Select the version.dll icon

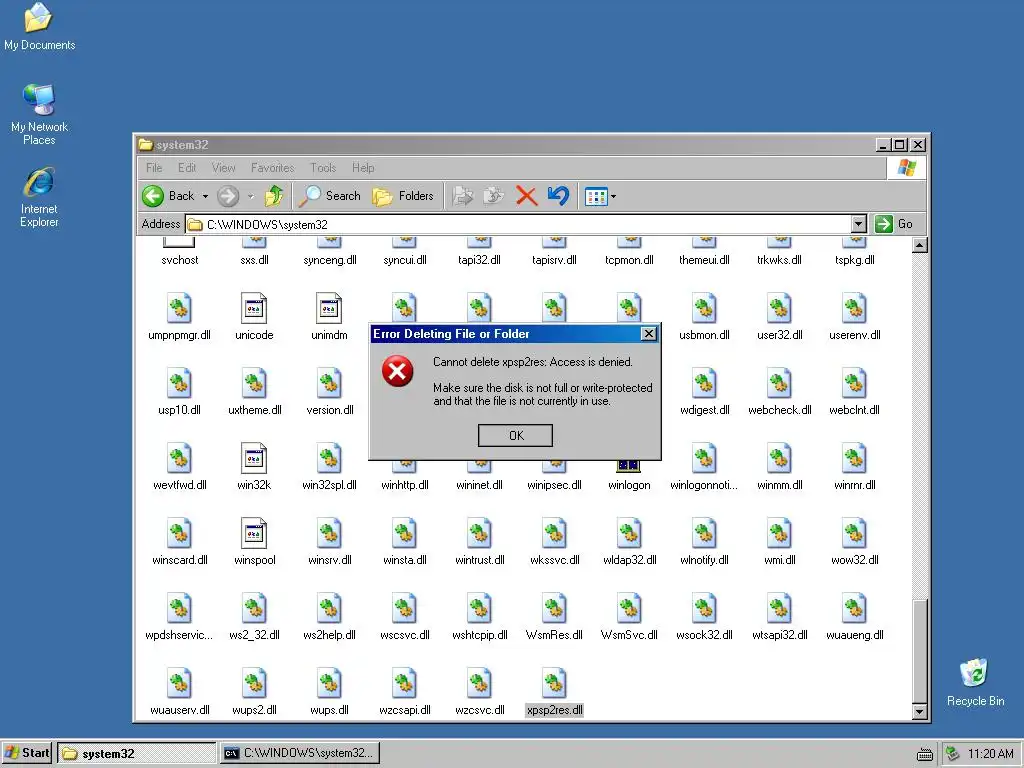point(329,383)
